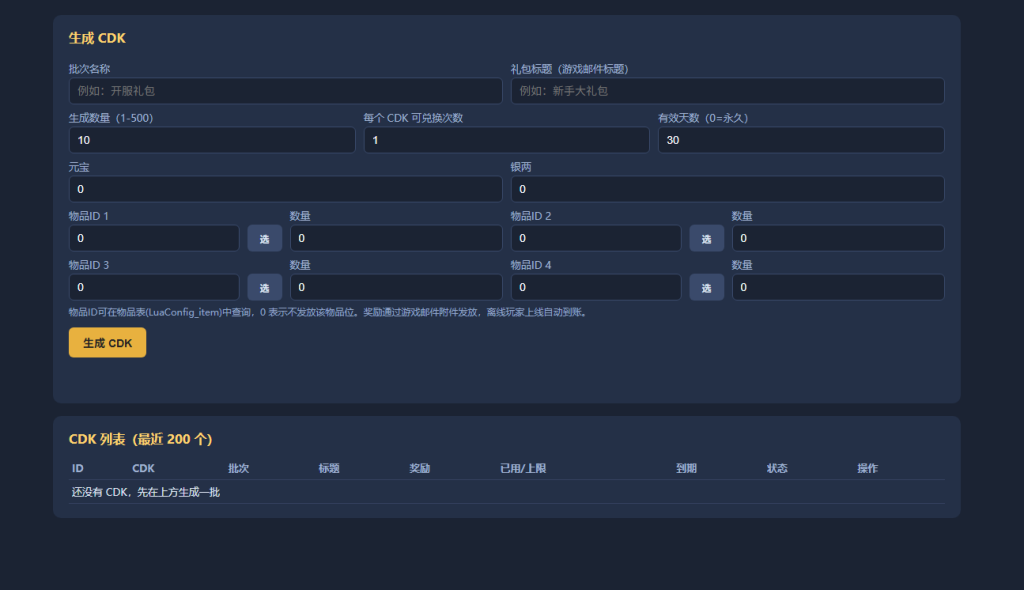Screen dimensions: 1024x590
Task: Click the 生成数量 (1-500) field
Action: tap(212, 140)
